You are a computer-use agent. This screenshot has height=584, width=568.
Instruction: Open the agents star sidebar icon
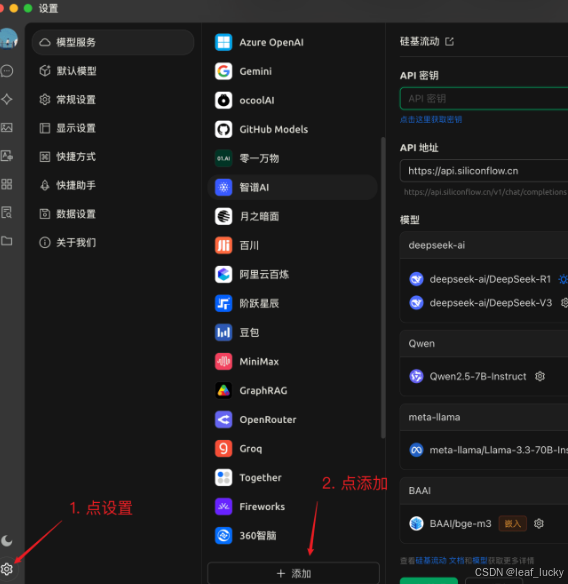(7, 99)
